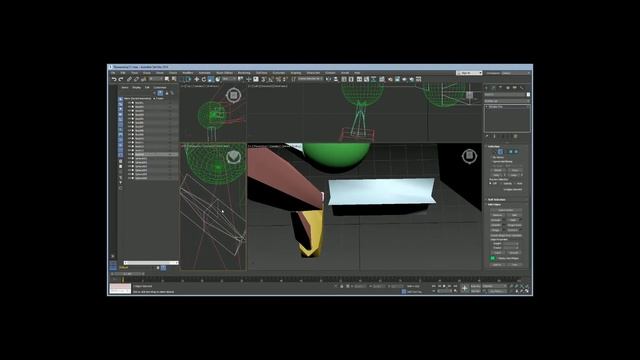Open the Rendering menu

pyautogui.click(x=244, y=73)
